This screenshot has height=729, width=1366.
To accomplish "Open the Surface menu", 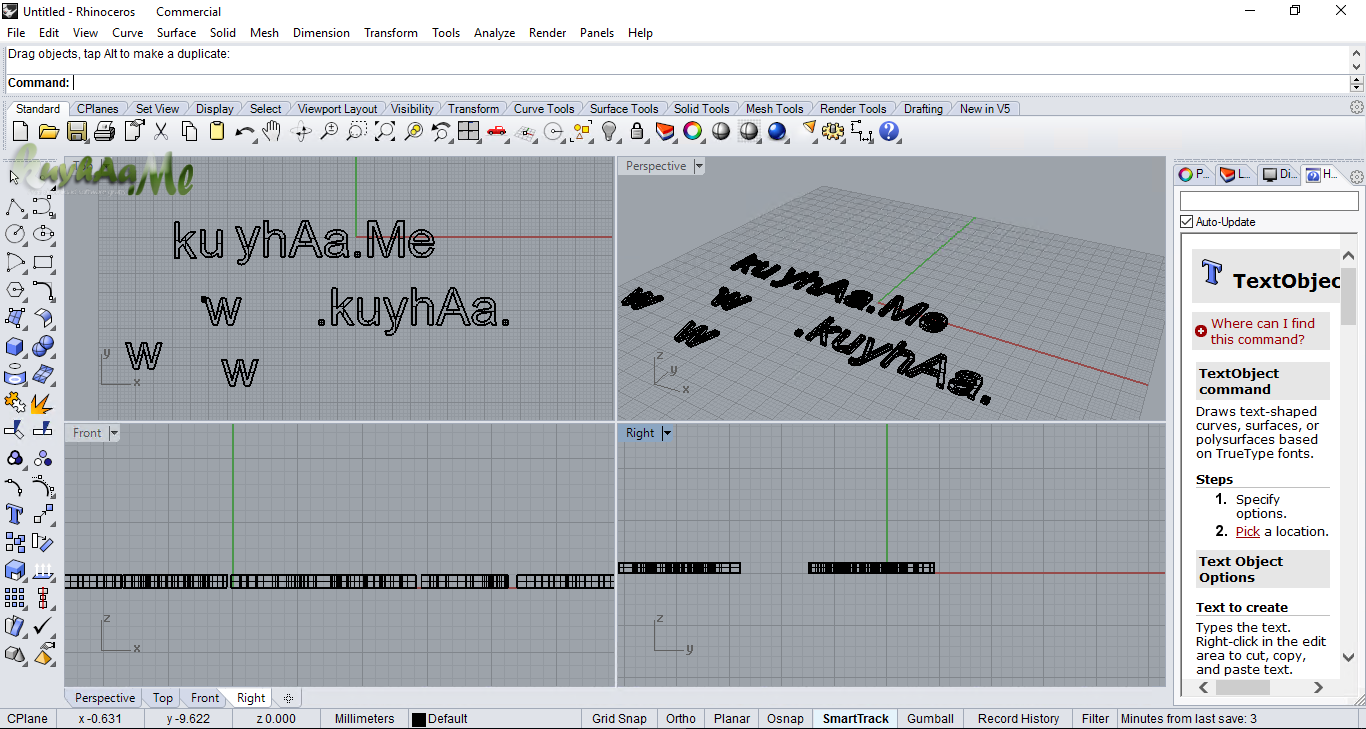I will pos(176,33).
